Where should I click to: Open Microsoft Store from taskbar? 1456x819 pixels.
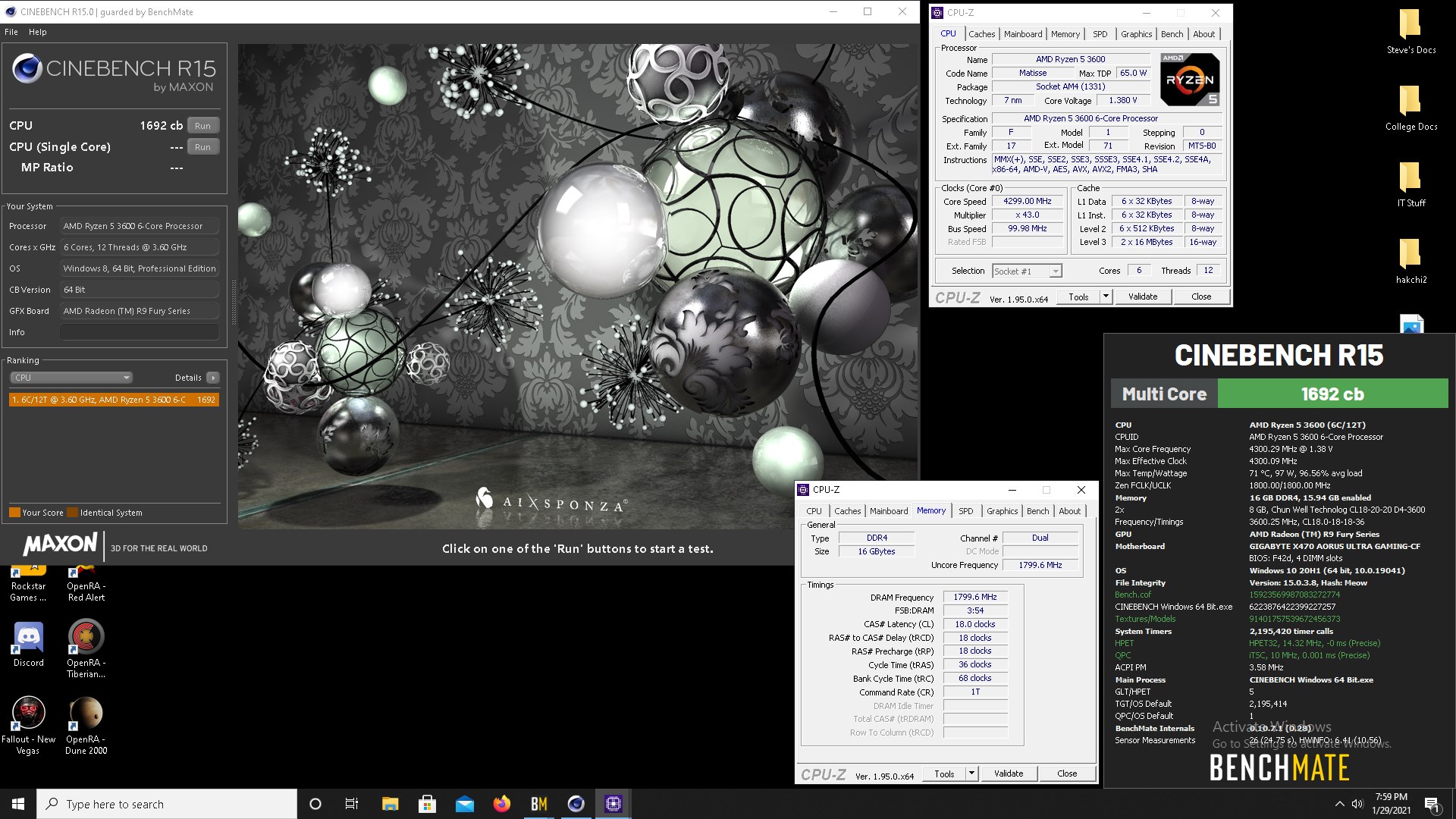[x=427, y=804]
